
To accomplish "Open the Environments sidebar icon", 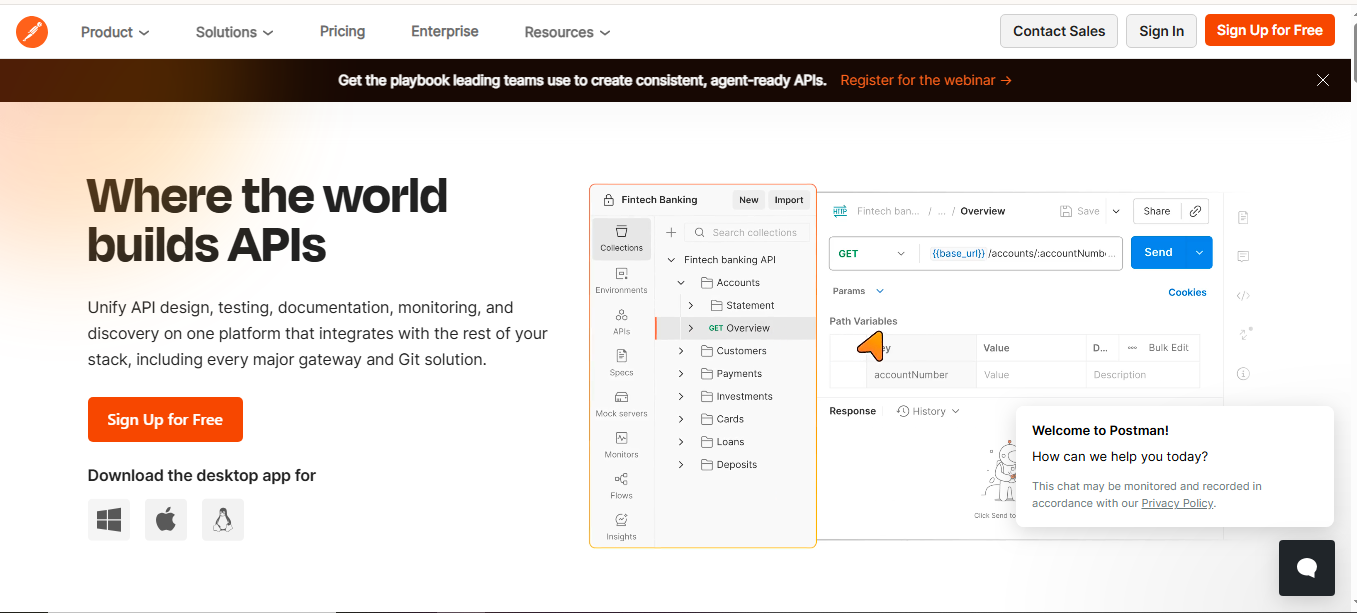I will [x=621, y=280].
